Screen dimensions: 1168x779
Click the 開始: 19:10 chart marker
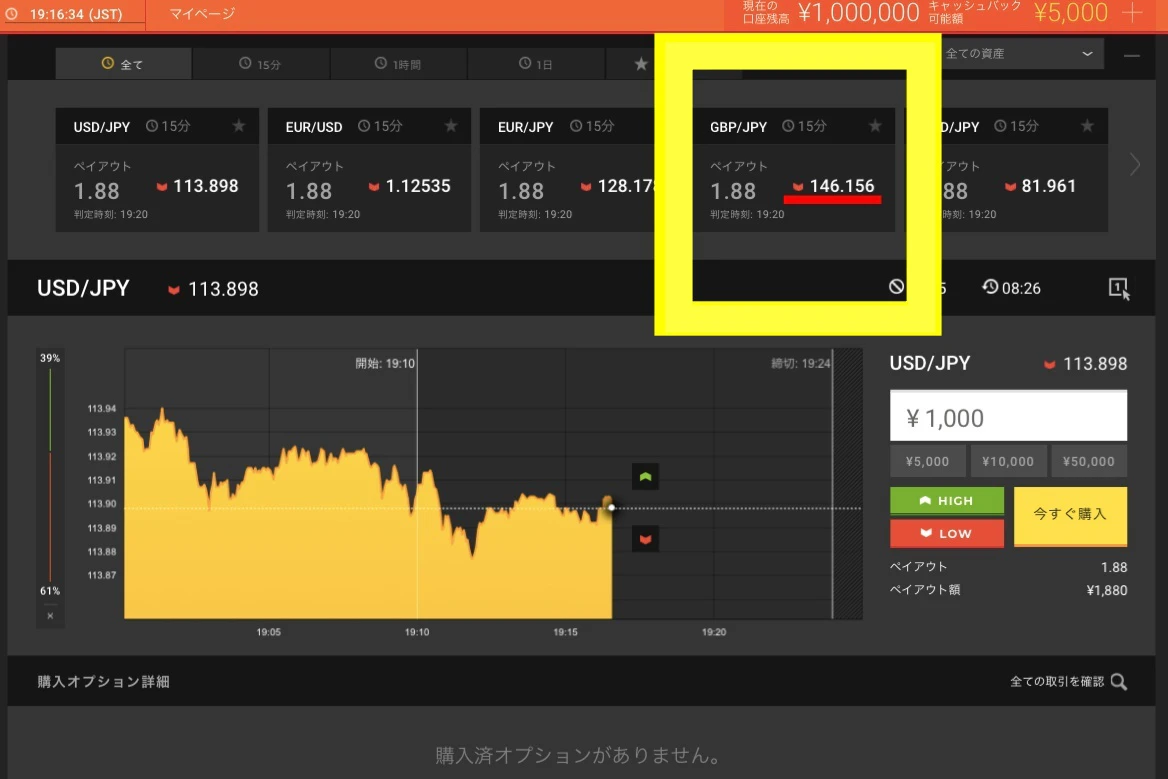[x=385, y=363]
